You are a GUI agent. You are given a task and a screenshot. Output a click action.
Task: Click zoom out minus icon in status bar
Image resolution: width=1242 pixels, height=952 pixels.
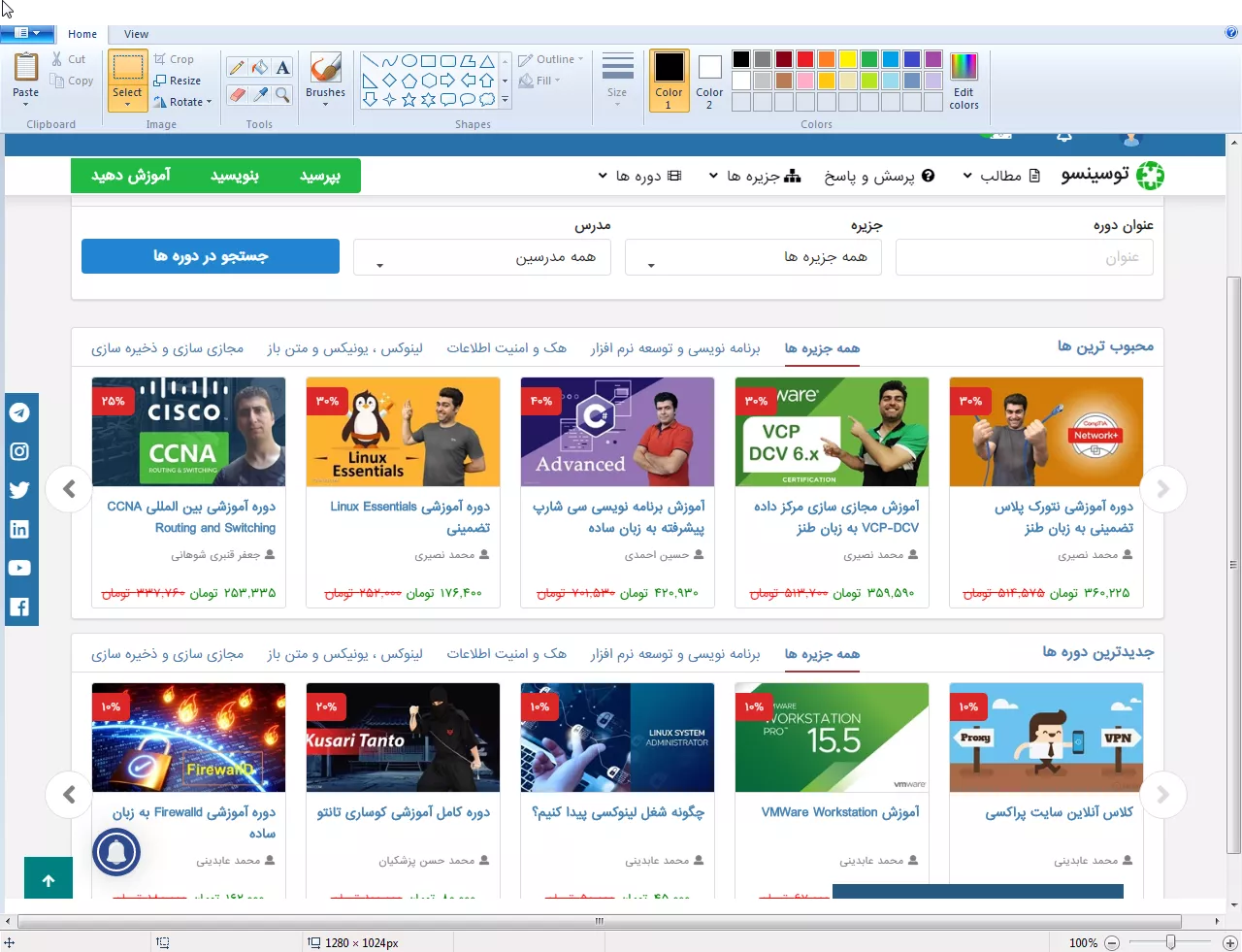pyautogui.click(x=1112, y=942)
